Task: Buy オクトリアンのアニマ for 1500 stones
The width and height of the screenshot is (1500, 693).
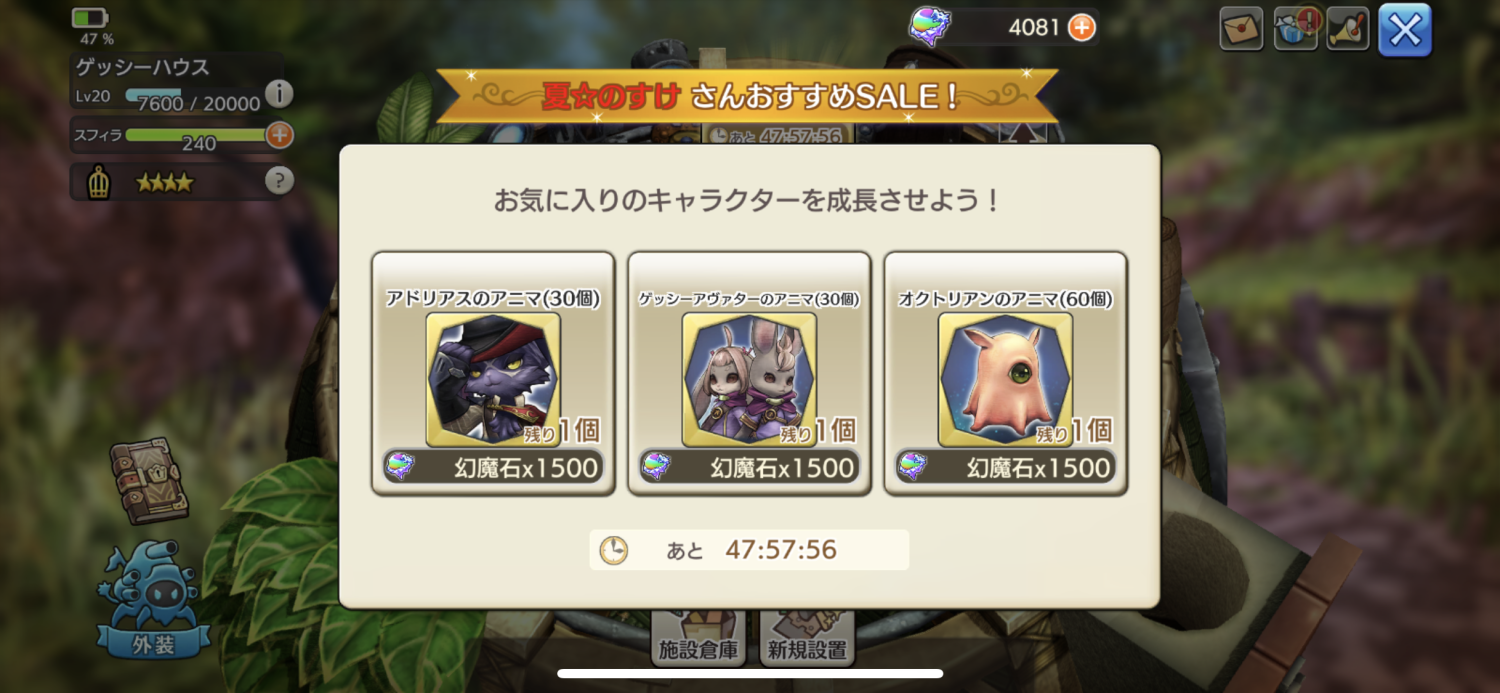Action: click(x=1005, y=467)
